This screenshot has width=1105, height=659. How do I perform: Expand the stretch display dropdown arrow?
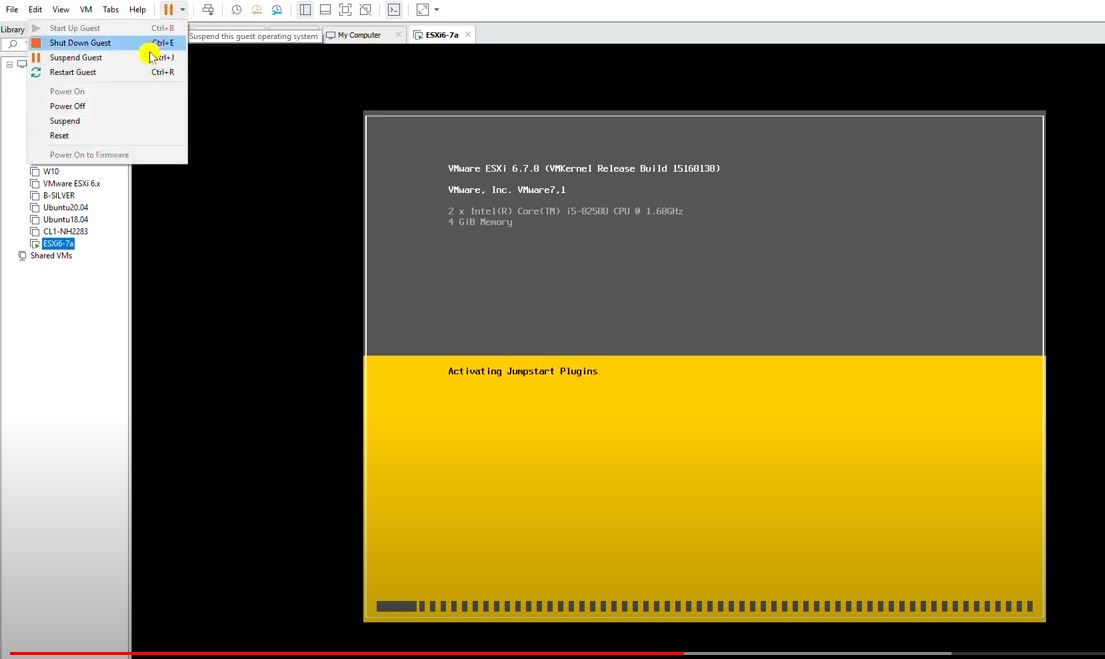(437, 10)
